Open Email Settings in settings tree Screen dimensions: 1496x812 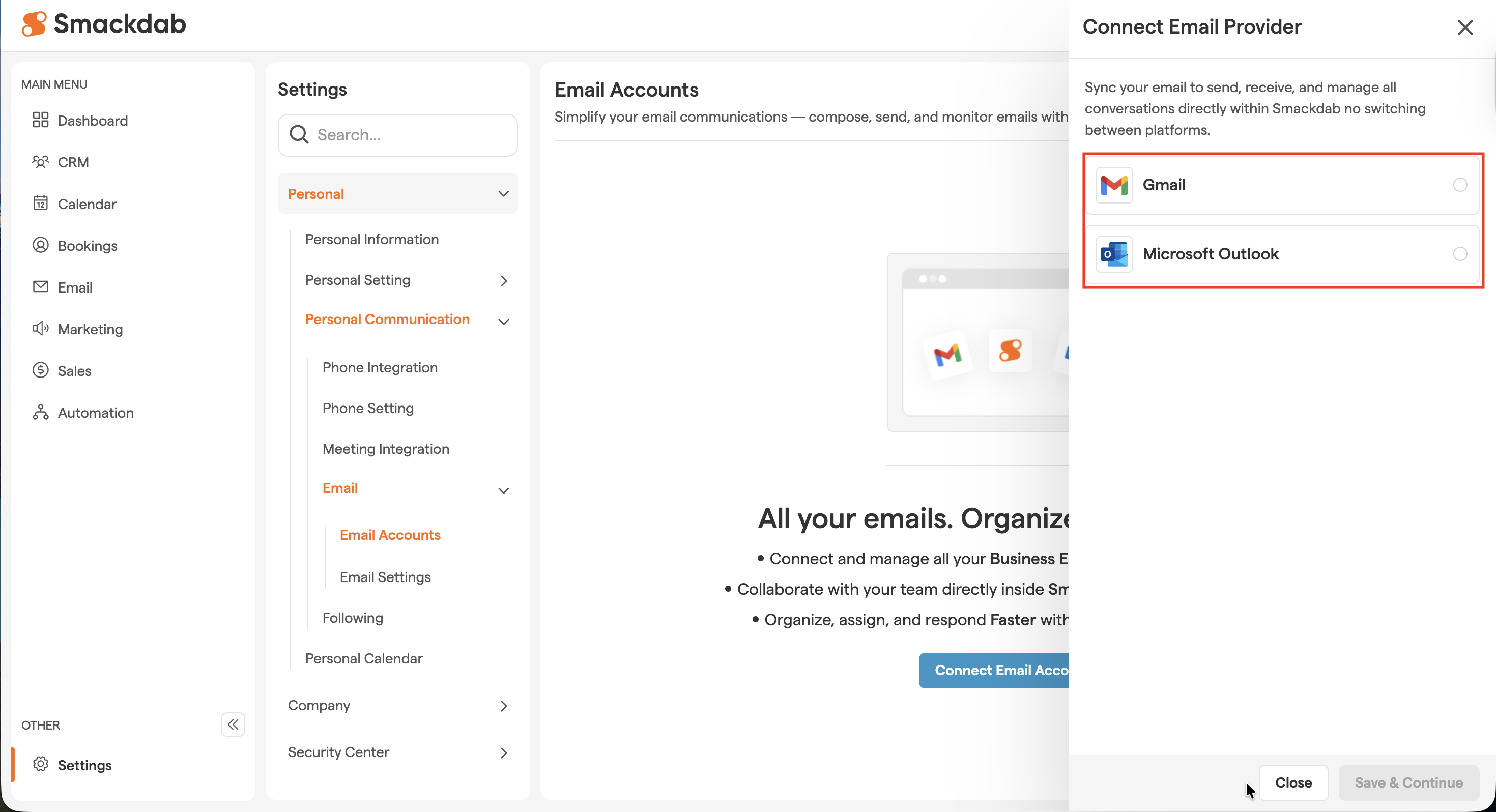385,577
